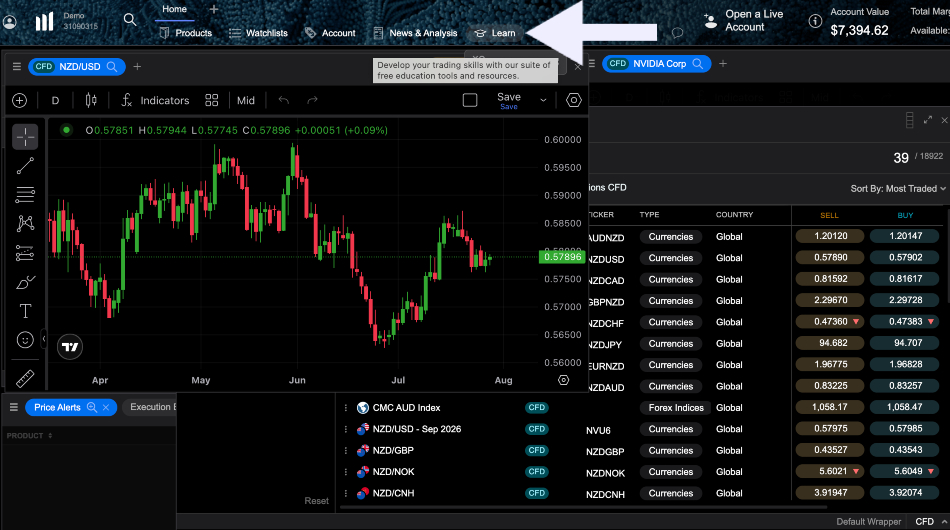Search within the Price Alerts tab
Viewport: 950px width, 530px height.
[91, 408]
